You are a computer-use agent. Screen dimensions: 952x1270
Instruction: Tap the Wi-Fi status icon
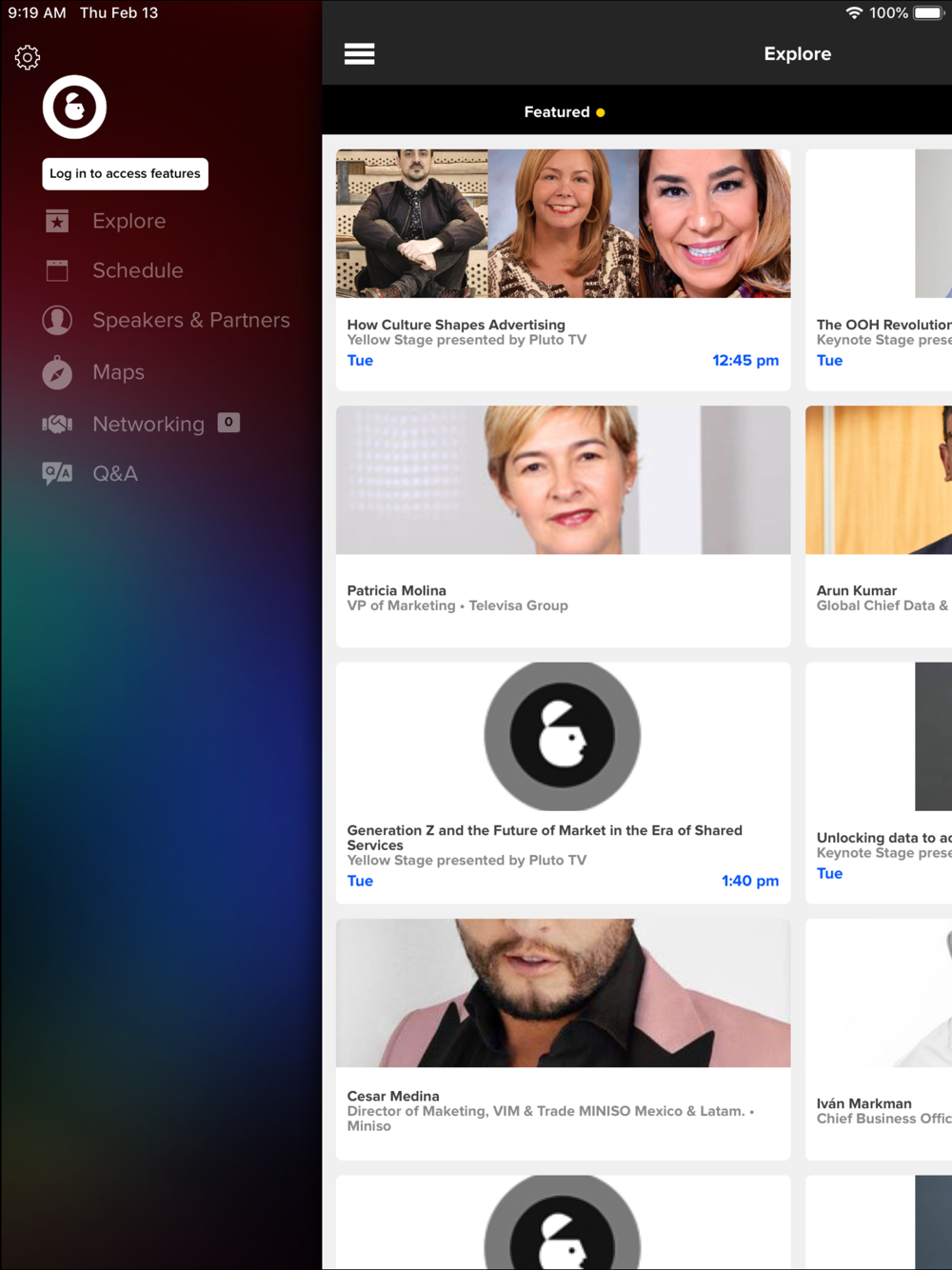[854, 13]
